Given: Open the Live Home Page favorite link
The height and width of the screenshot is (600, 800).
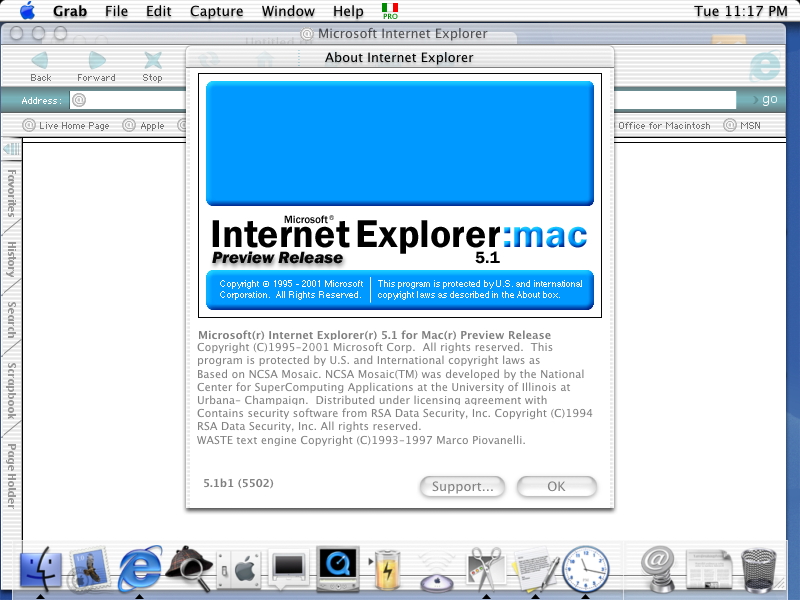Looking at the screenshot, I should click(66, 126).
